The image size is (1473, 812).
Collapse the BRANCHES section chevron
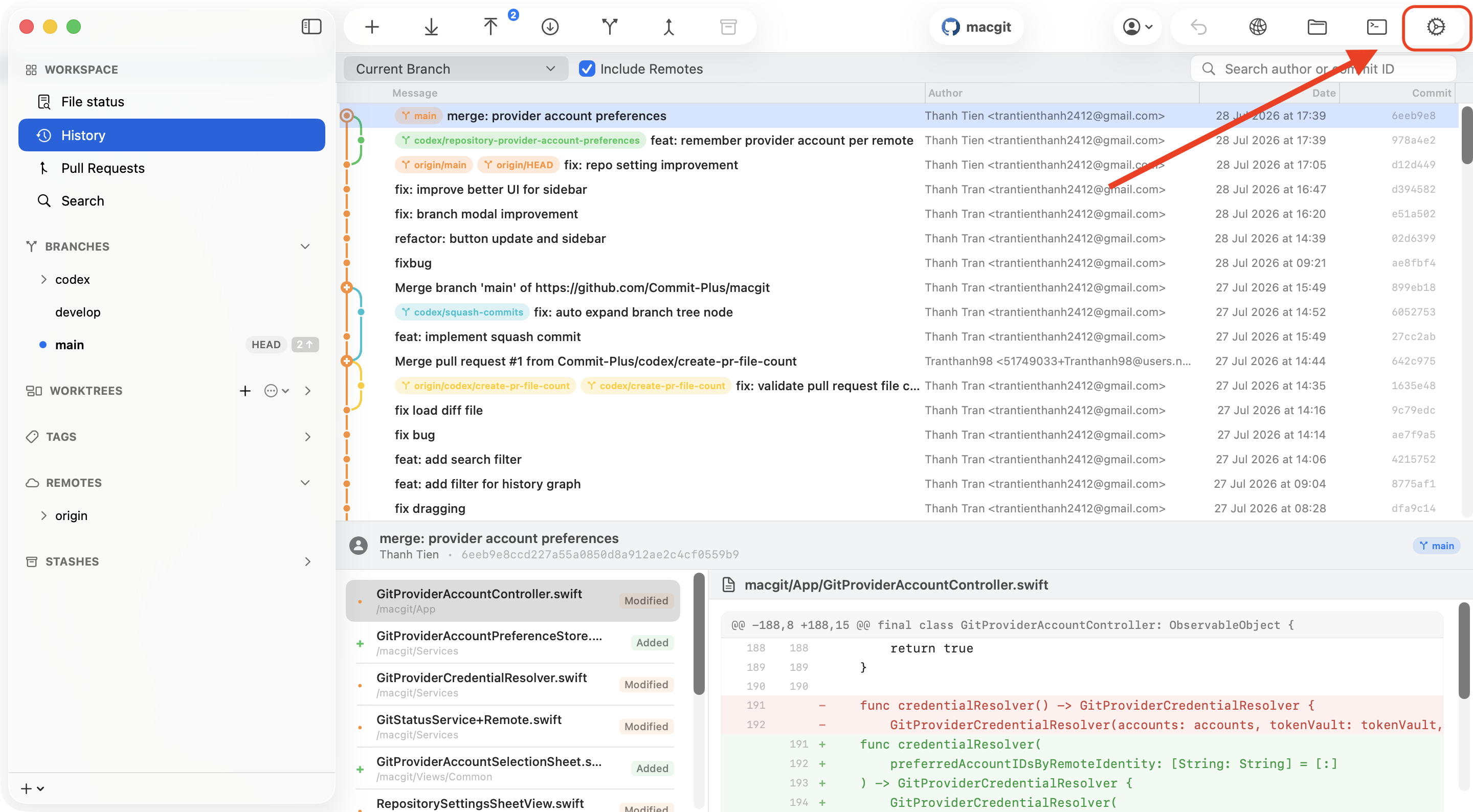click(x=305, y=246)
